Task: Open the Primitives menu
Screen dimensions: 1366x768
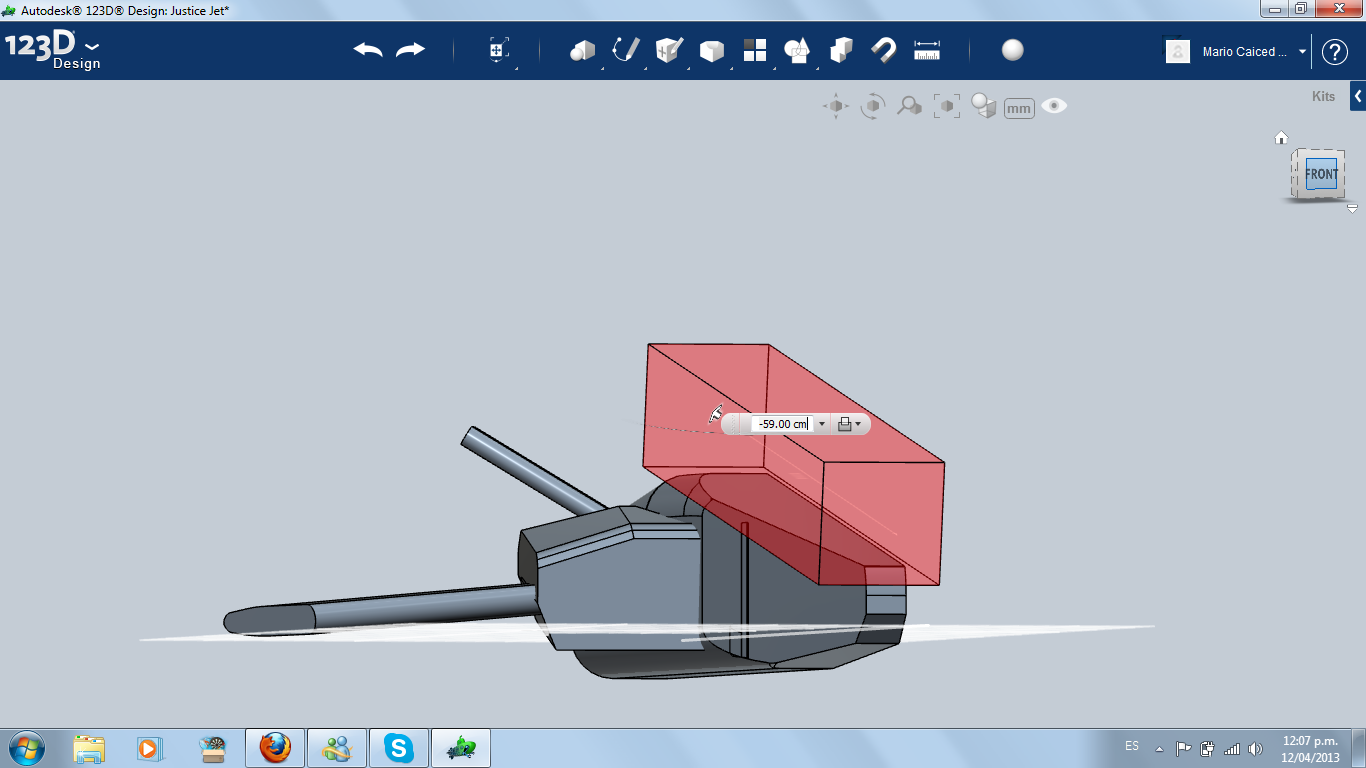Action: coord(583,50)
